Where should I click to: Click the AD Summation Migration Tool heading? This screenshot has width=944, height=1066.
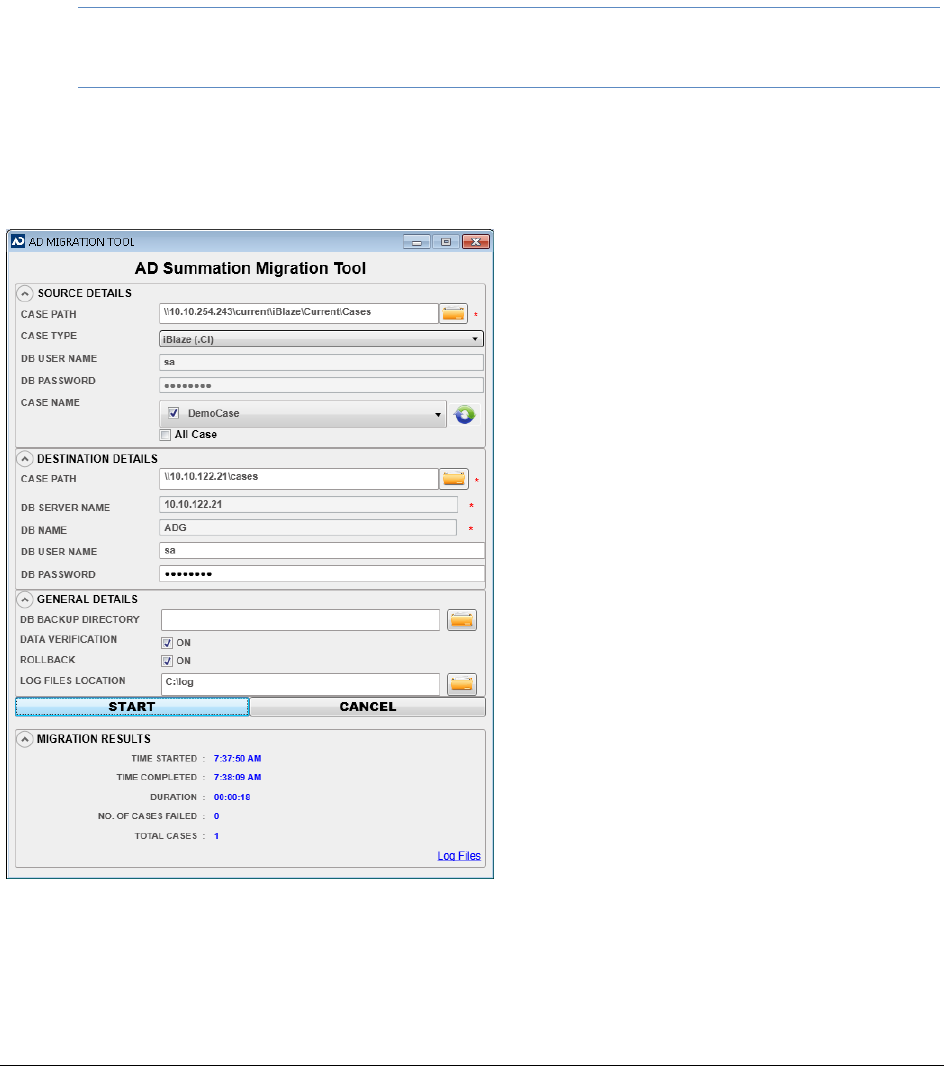(250, 269)
